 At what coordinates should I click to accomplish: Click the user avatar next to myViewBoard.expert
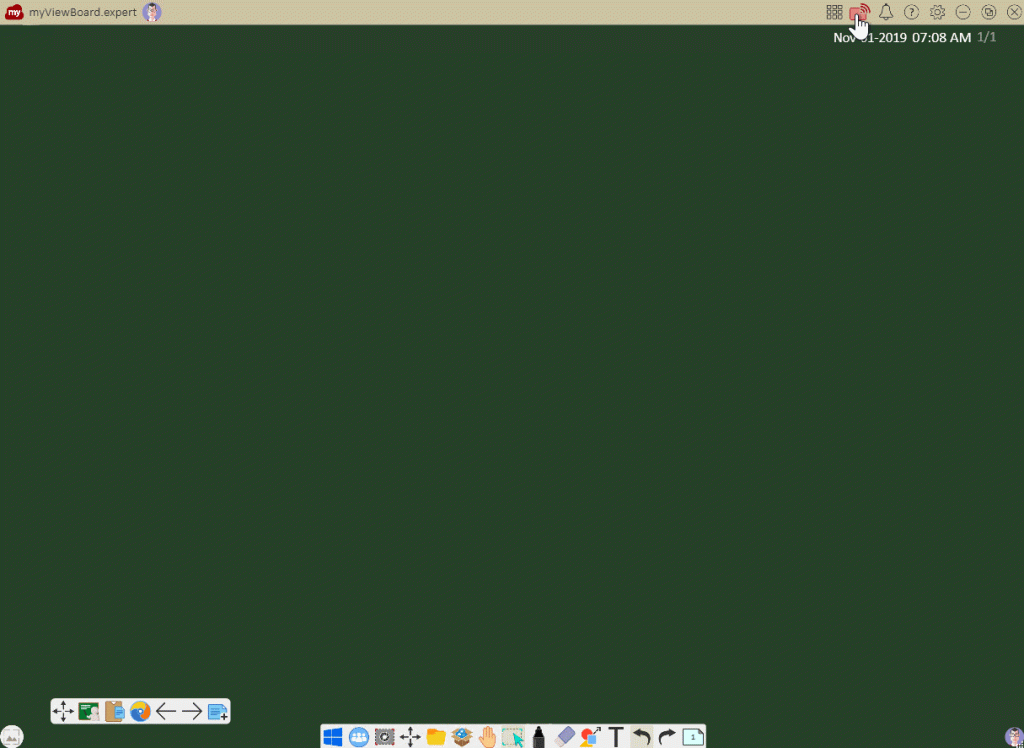152,12
